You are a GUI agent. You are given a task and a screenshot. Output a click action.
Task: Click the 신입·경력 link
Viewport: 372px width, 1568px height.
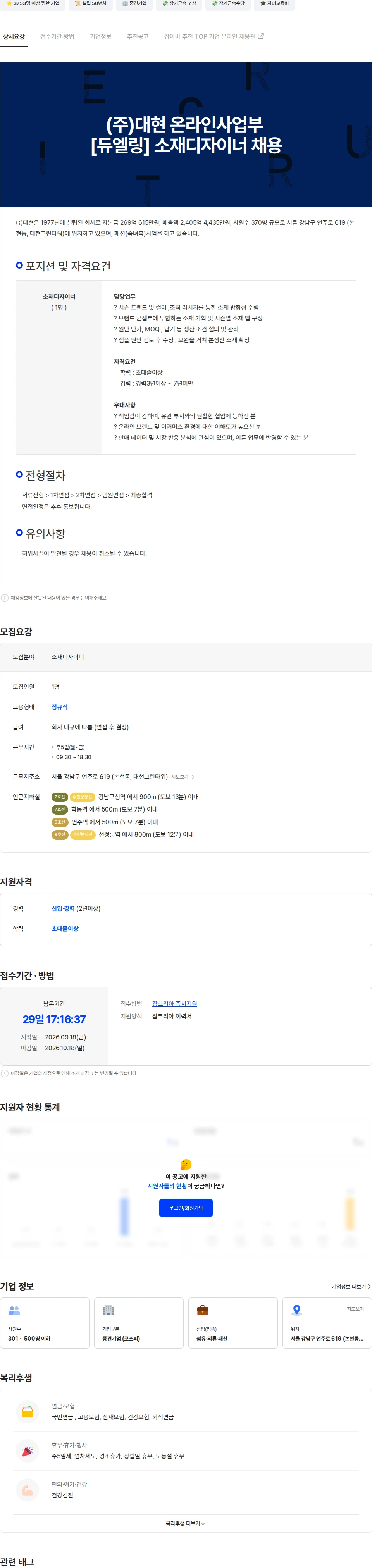click(x=63, y=908)
